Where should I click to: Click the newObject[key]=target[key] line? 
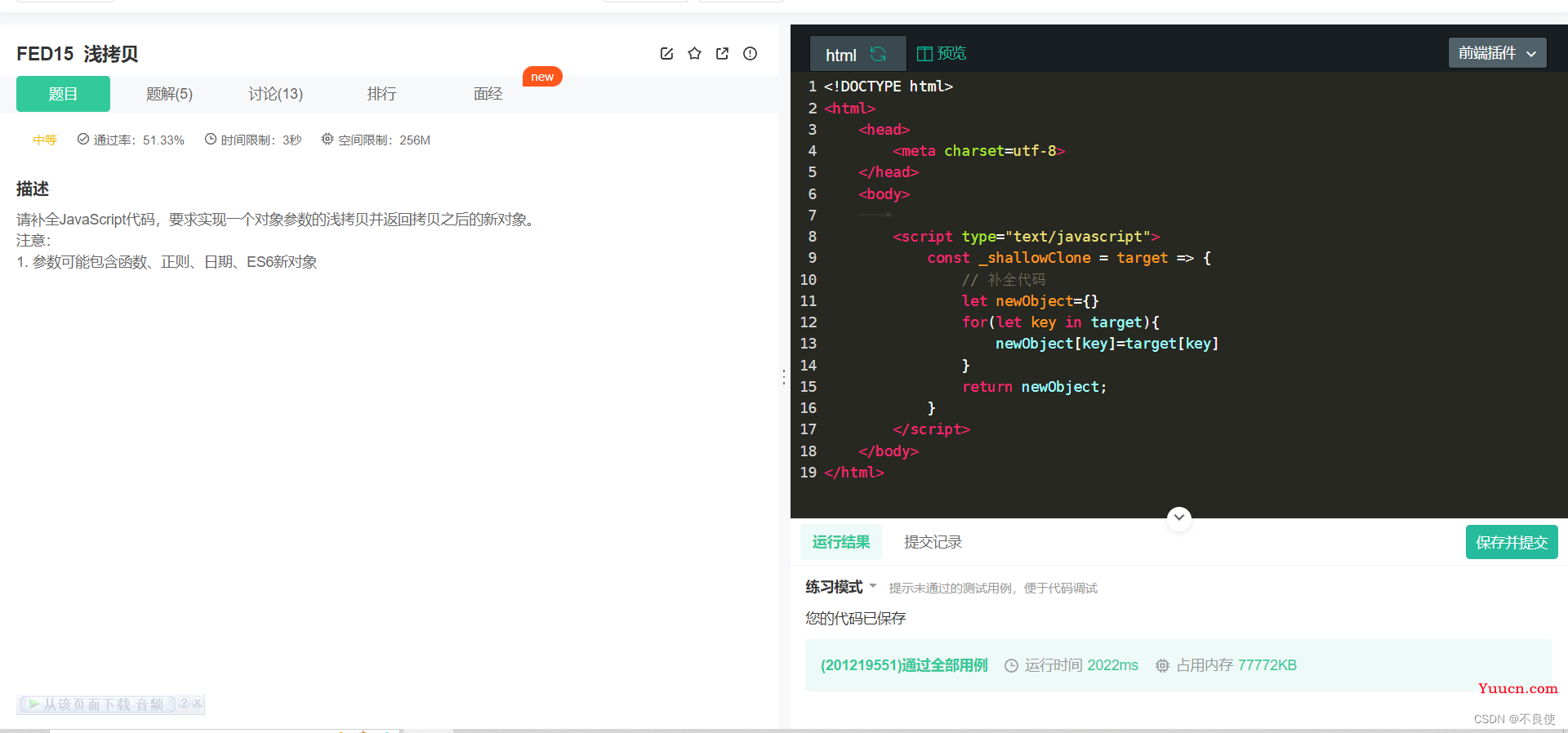point(1107,344)
